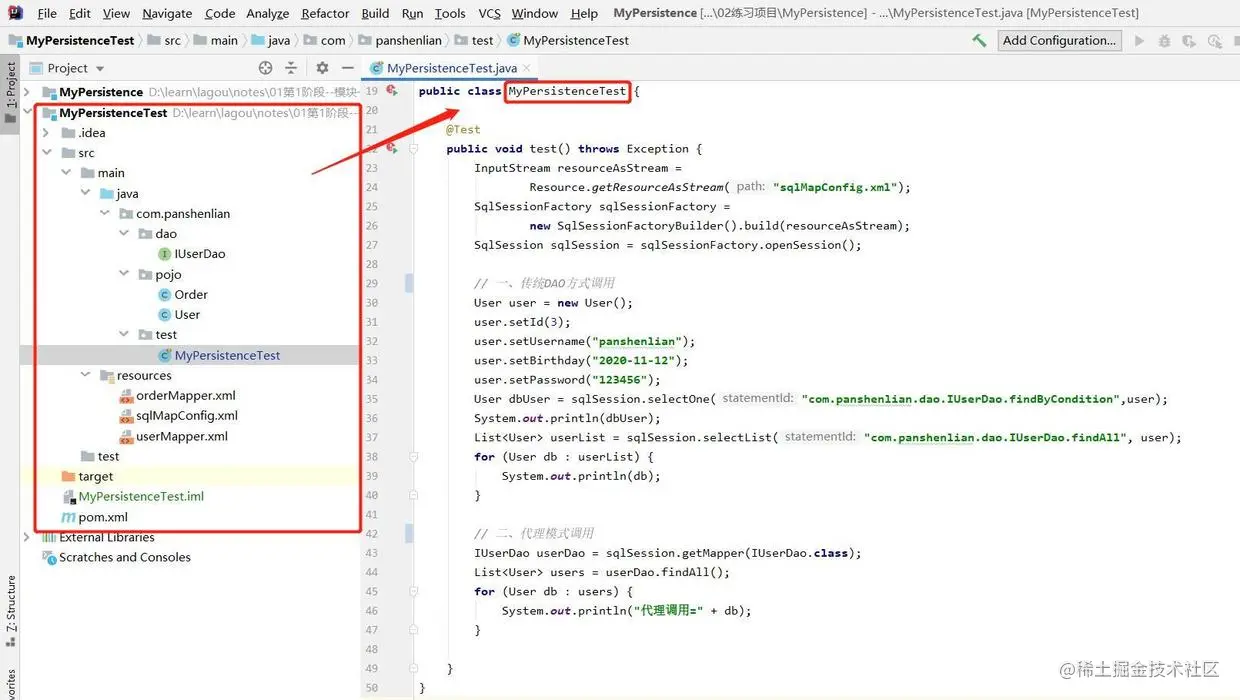Image resolution: width=1240 pixels, height=700 pixels.
Task: Select User class in pojo package
Action: point(179,314)
